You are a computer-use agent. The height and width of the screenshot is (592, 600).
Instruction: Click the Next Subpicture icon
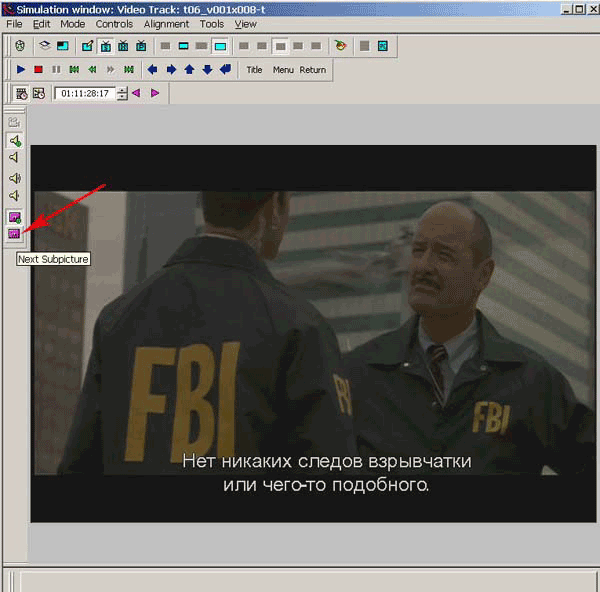click(x=14, y=233)
